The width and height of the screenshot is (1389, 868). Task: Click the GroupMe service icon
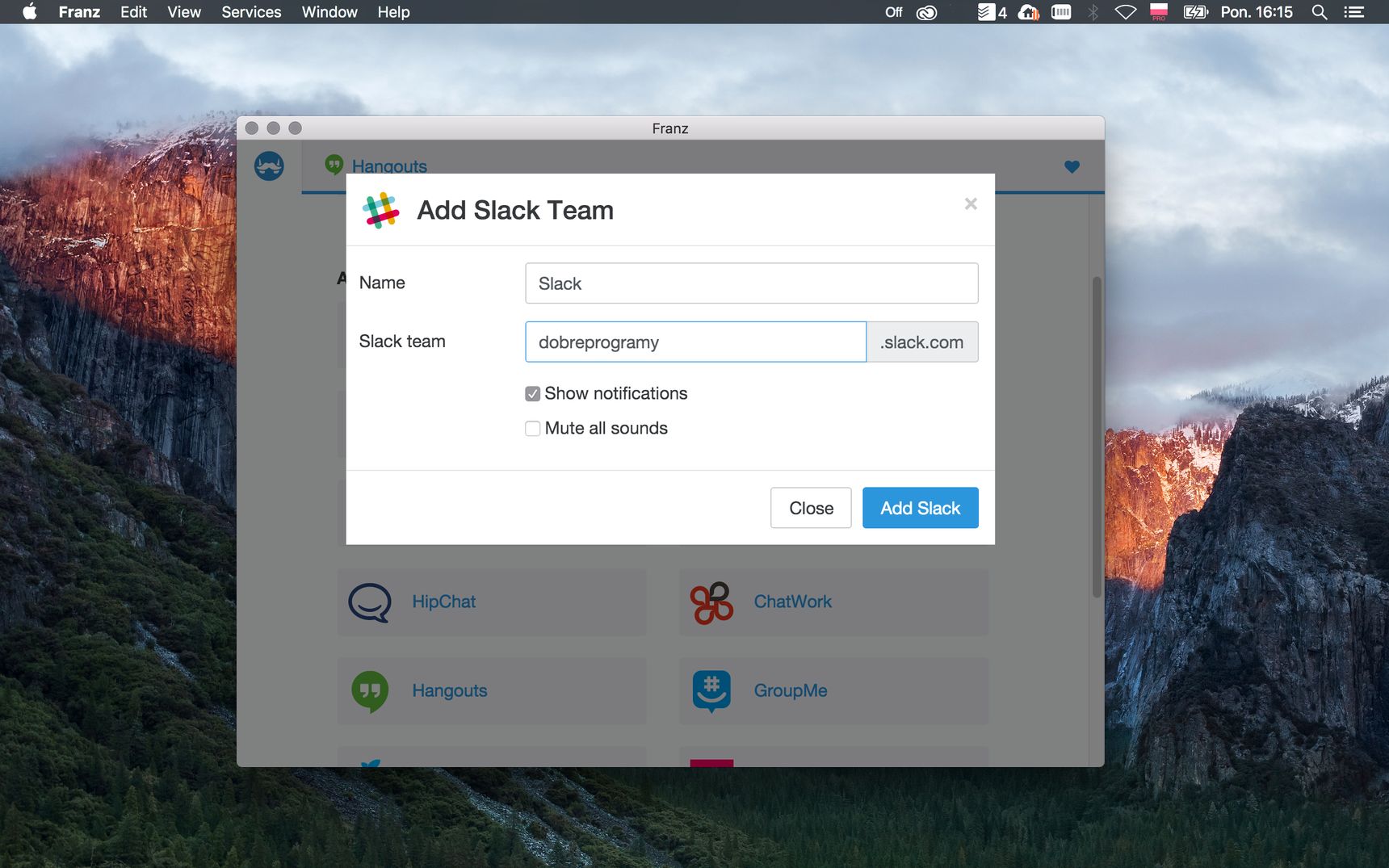(x=711, y=691)
